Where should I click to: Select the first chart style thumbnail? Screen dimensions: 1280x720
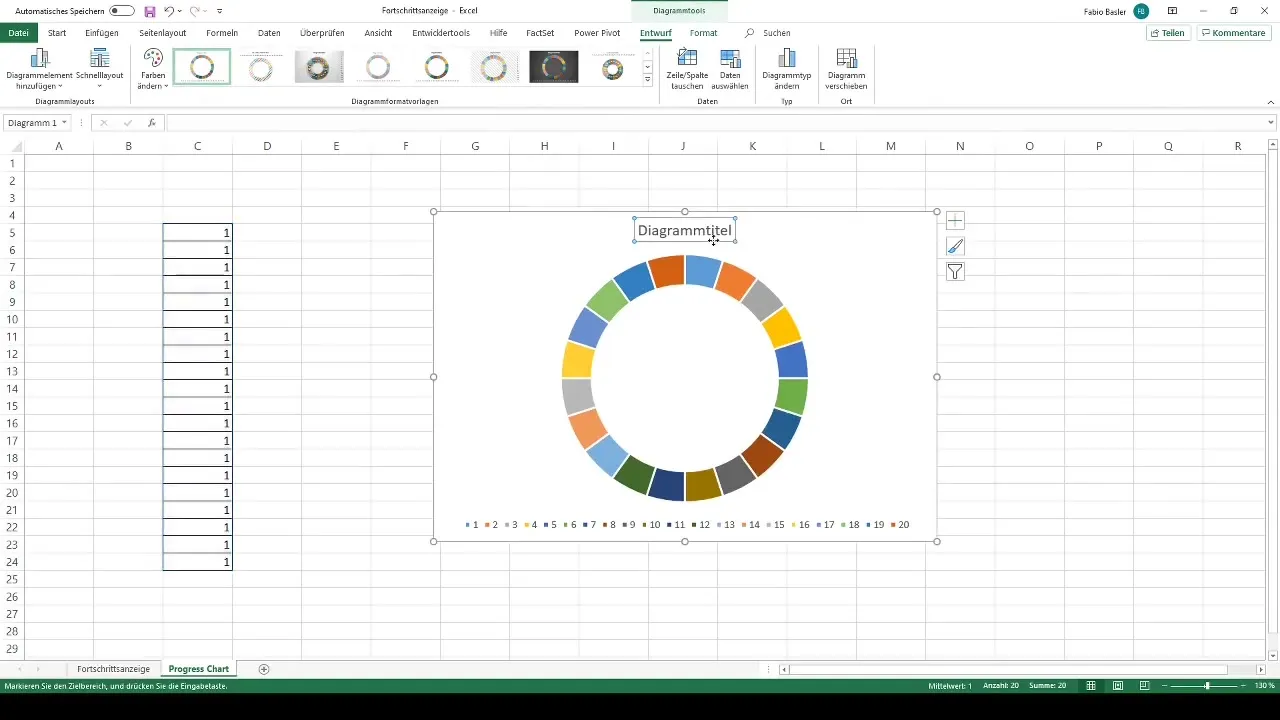pos(202,67)
